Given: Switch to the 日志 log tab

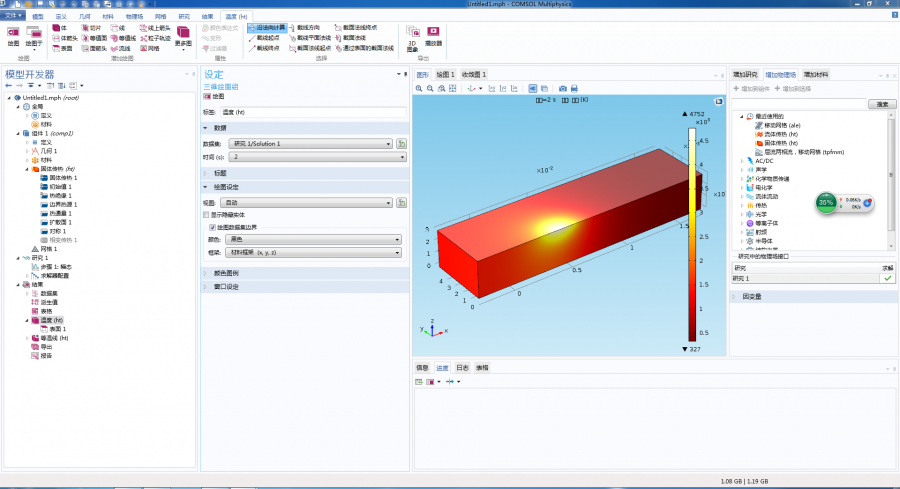Looking at the screenshot, I should 462,368.
